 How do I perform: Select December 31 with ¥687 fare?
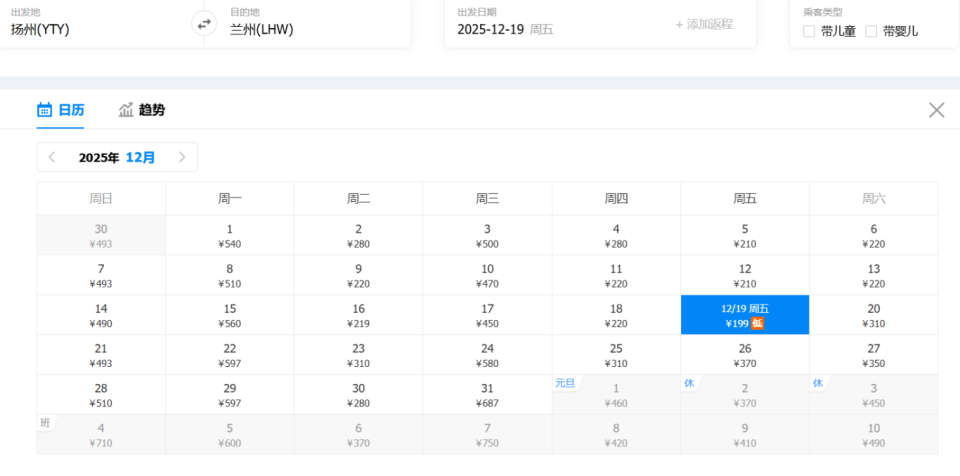[487, 395]
